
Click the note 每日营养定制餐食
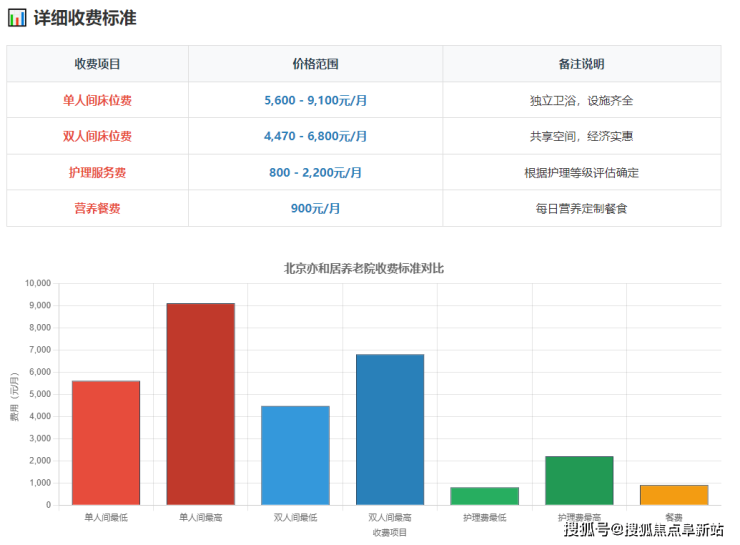[x=581, y=208]
